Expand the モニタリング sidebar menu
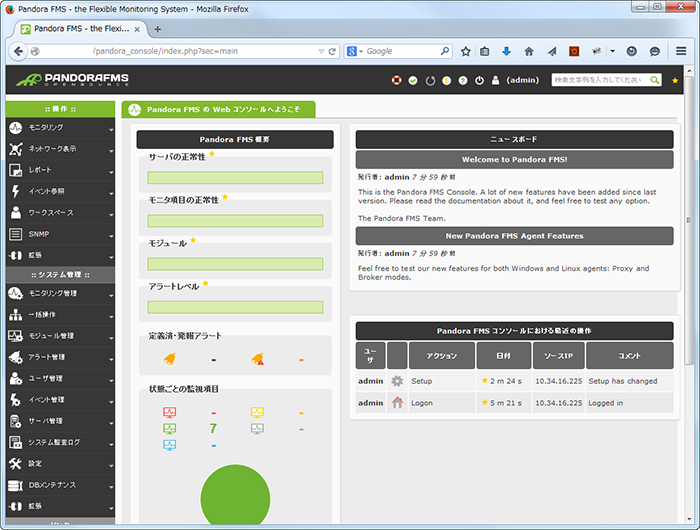This screenshot has height=530, width=700. [x=59, y=128]
